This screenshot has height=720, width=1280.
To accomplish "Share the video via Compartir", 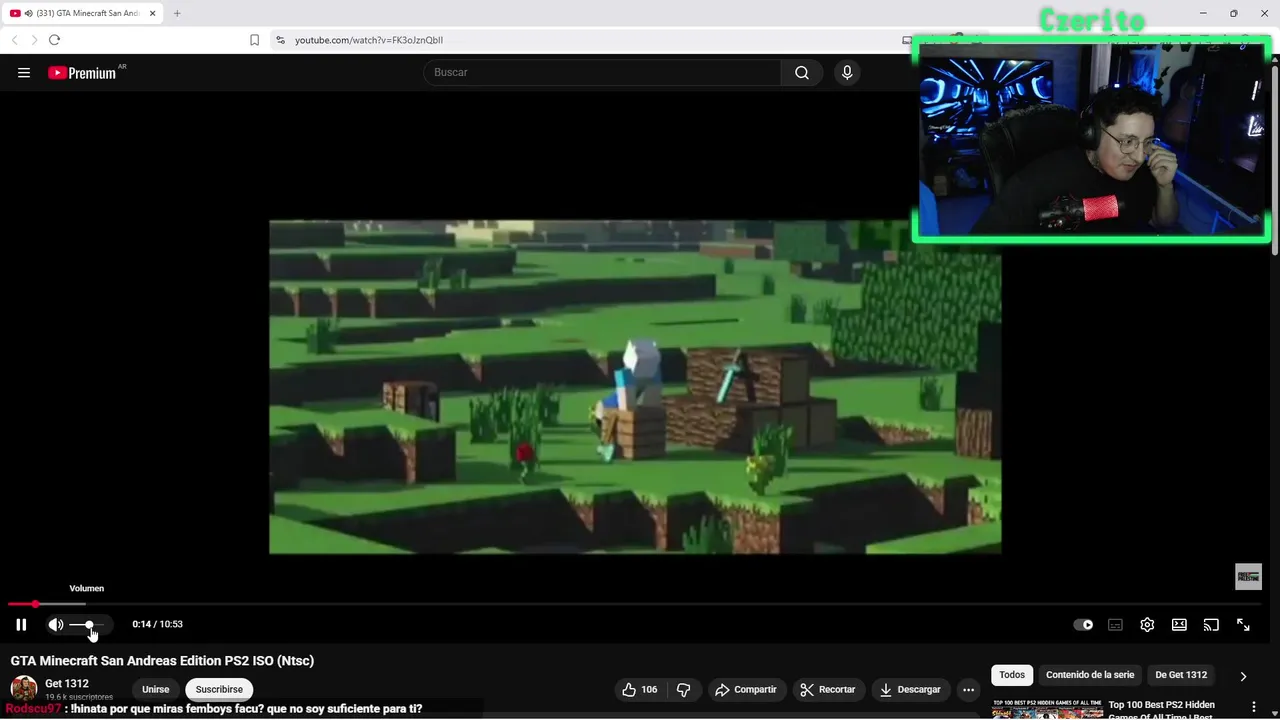I will click(746, 689).
